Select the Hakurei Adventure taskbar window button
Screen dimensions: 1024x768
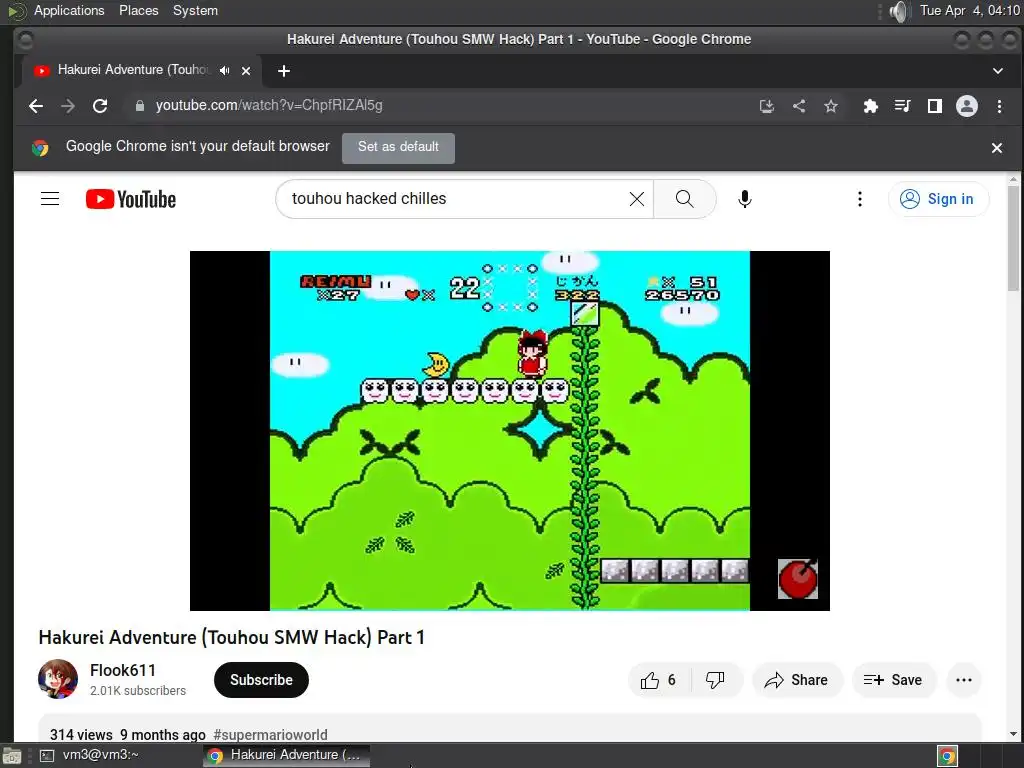pyautogui.click(x=285, y=755)
